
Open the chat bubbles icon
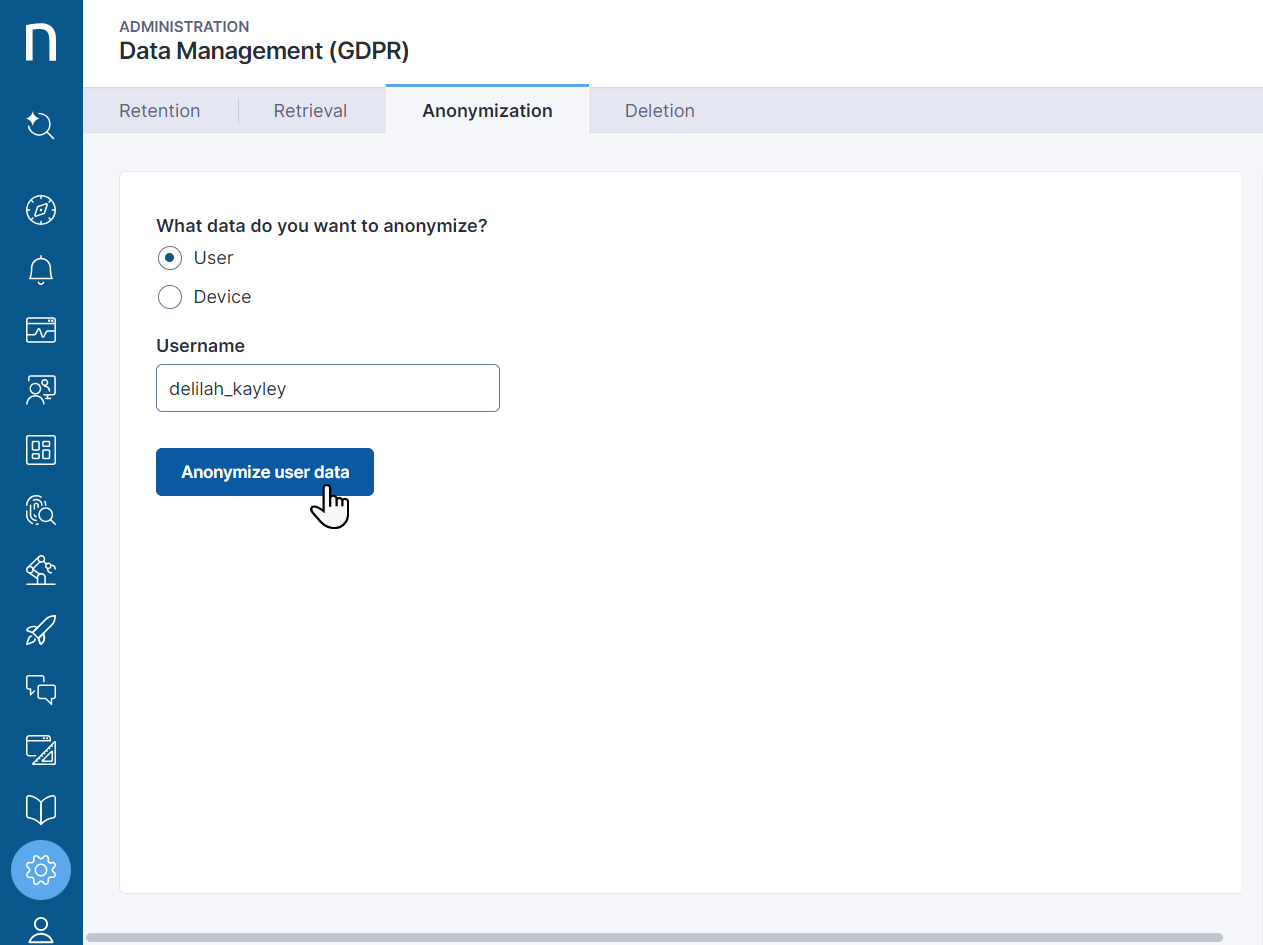pos(41,690)
